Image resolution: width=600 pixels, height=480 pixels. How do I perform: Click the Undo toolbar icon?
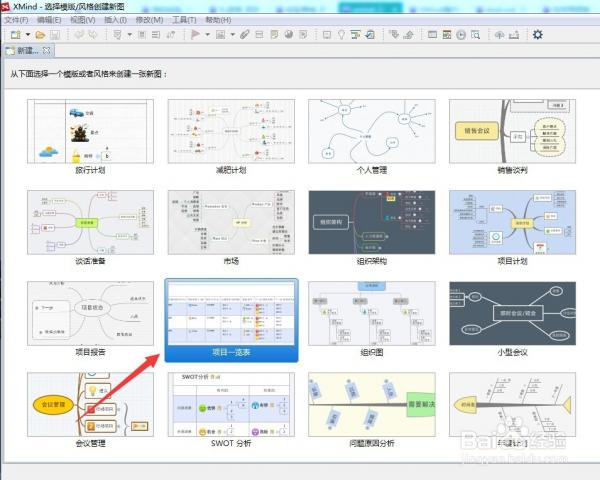click(79, 35)
